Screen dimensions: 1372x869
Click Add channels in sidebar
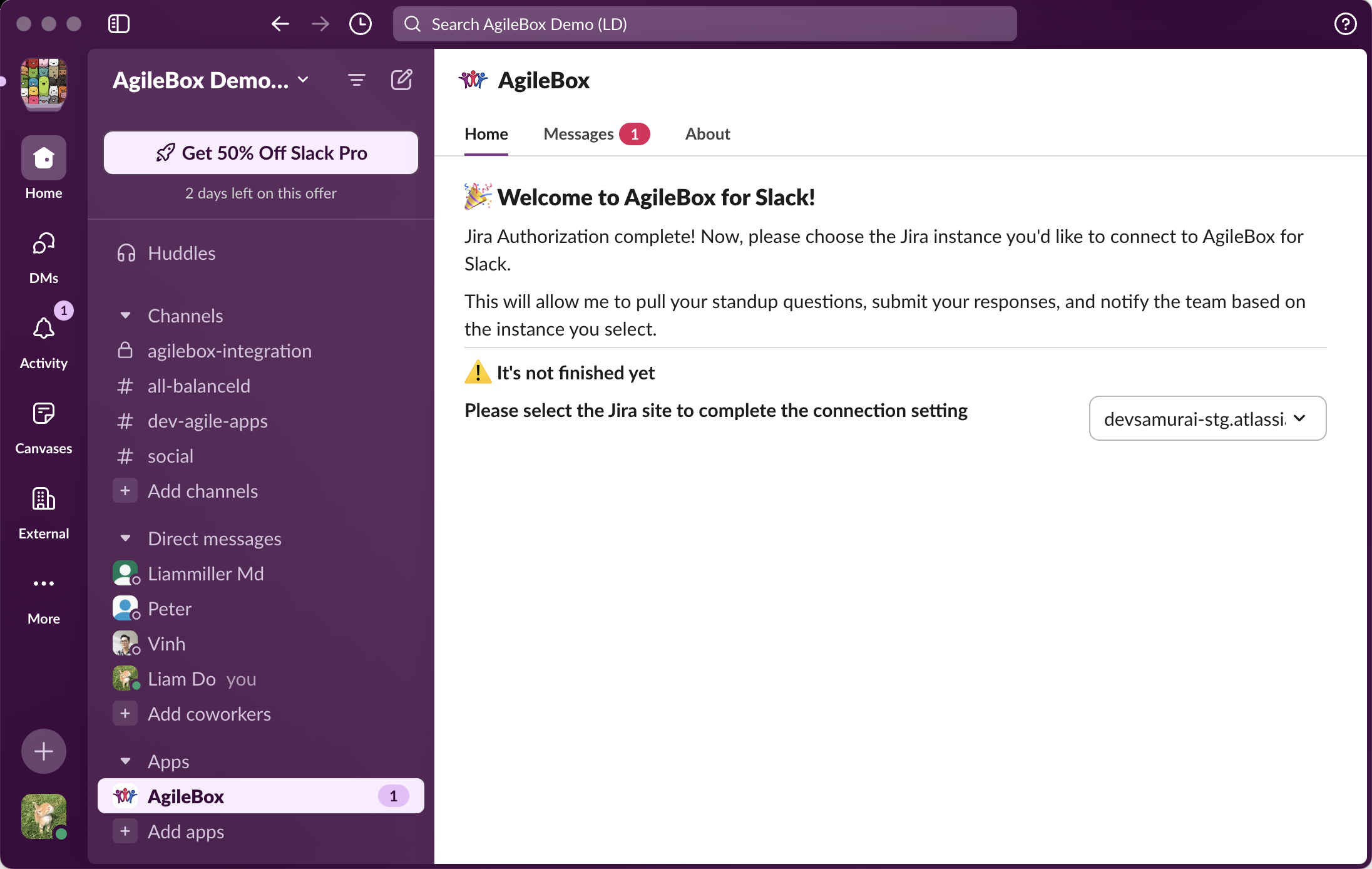coord(202,491)
